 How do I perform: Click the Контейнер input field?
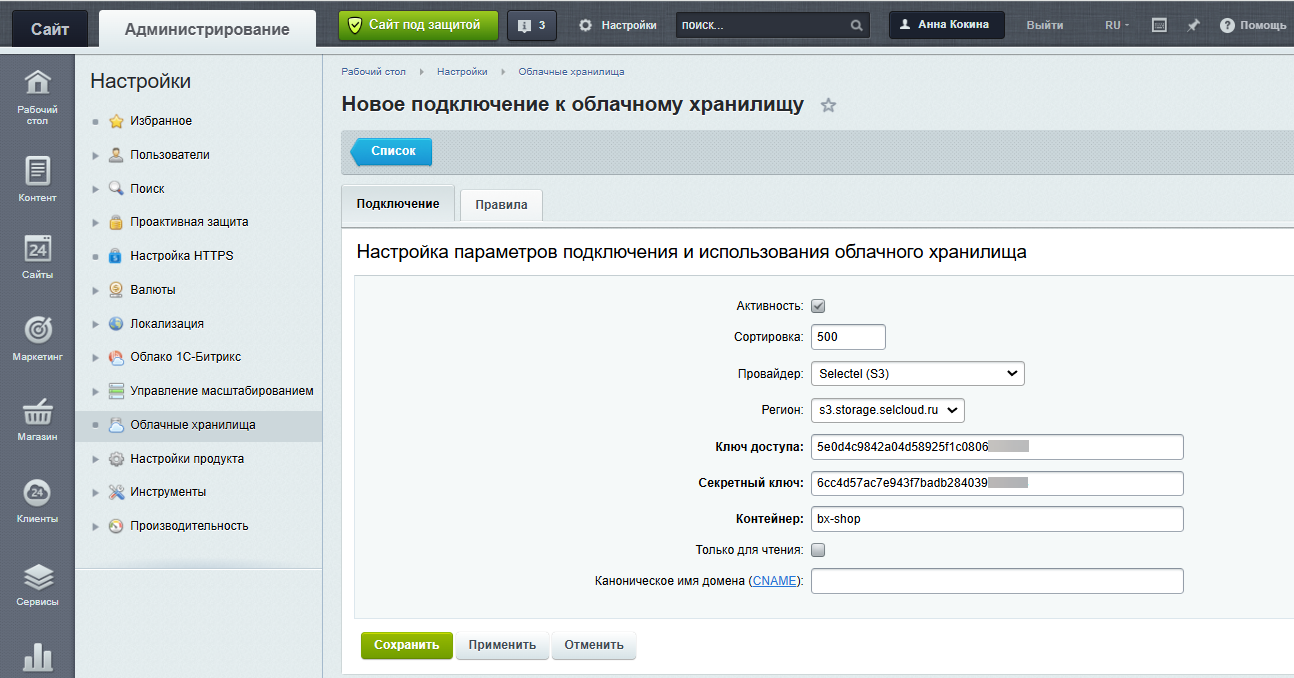tap(996, 519)
